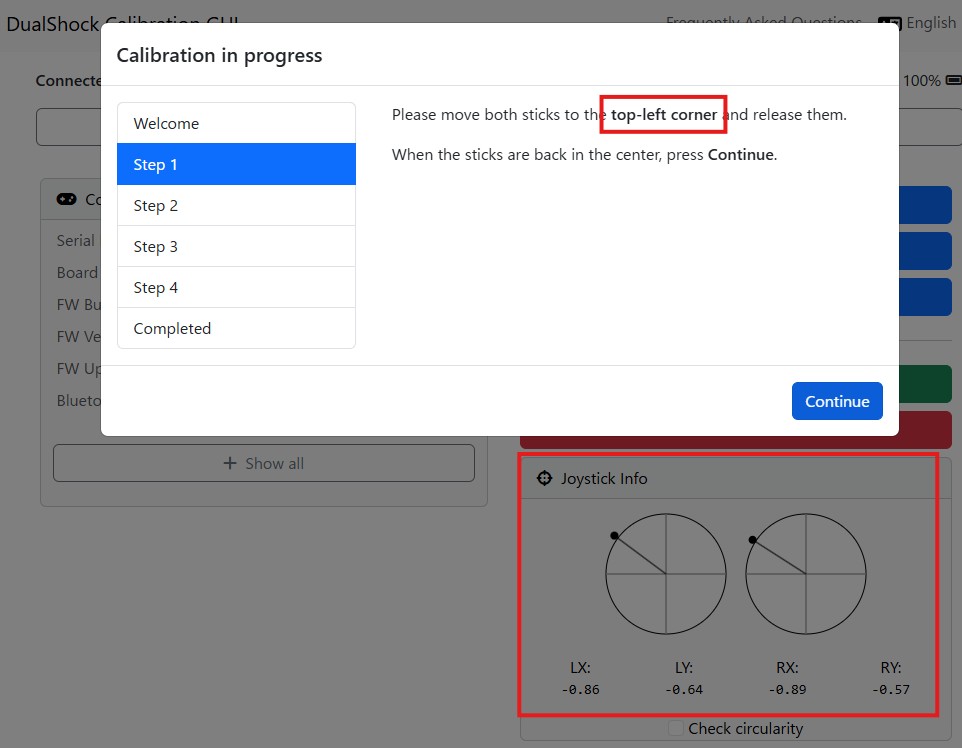This screenshot has width=962, height=748.
Task: Click the language icon beside English
Action: [889, 23]
